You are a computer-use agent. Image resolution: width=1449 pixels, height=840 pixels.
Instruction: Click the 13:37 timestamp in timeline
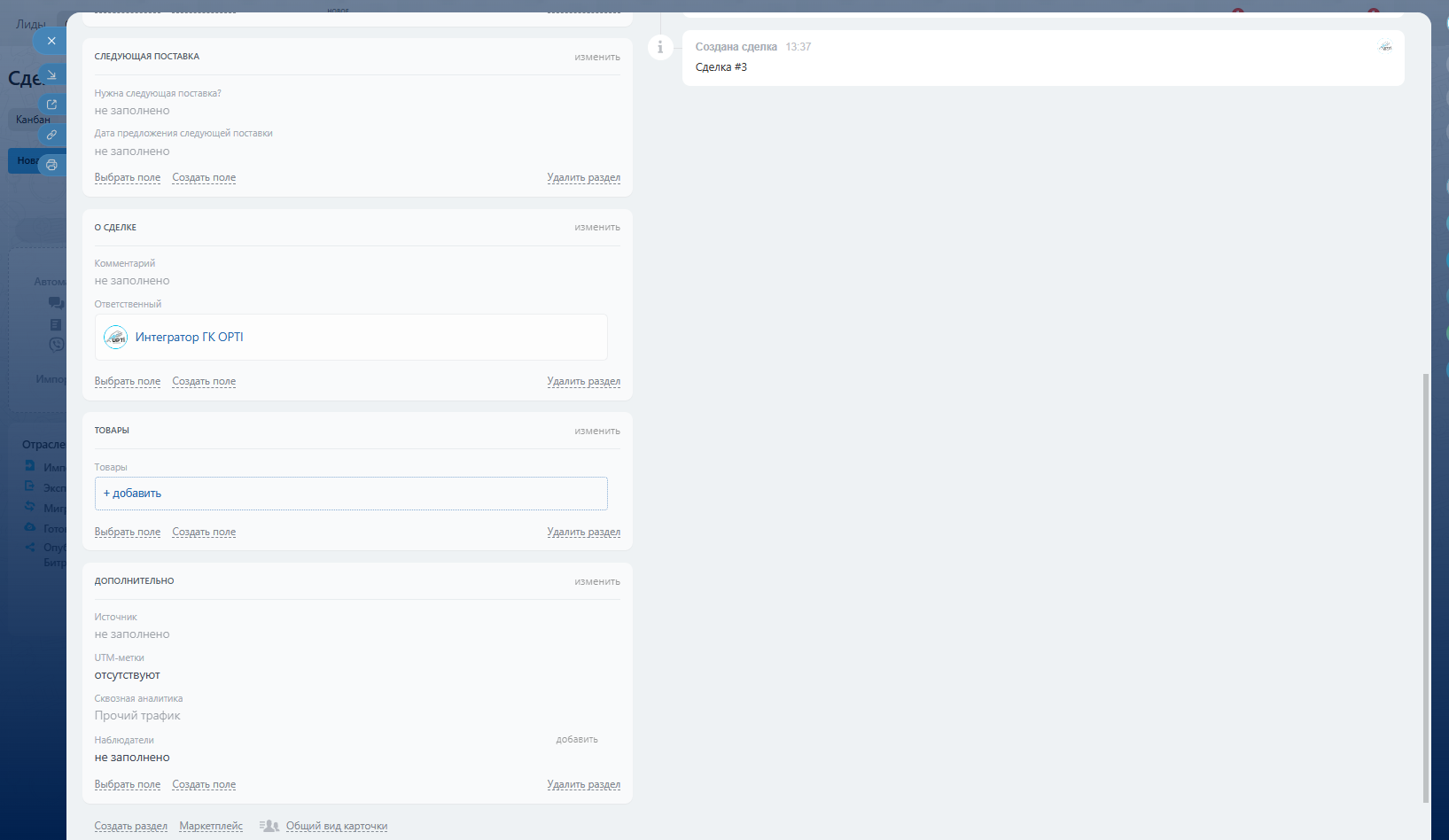(x=799, y=47)
